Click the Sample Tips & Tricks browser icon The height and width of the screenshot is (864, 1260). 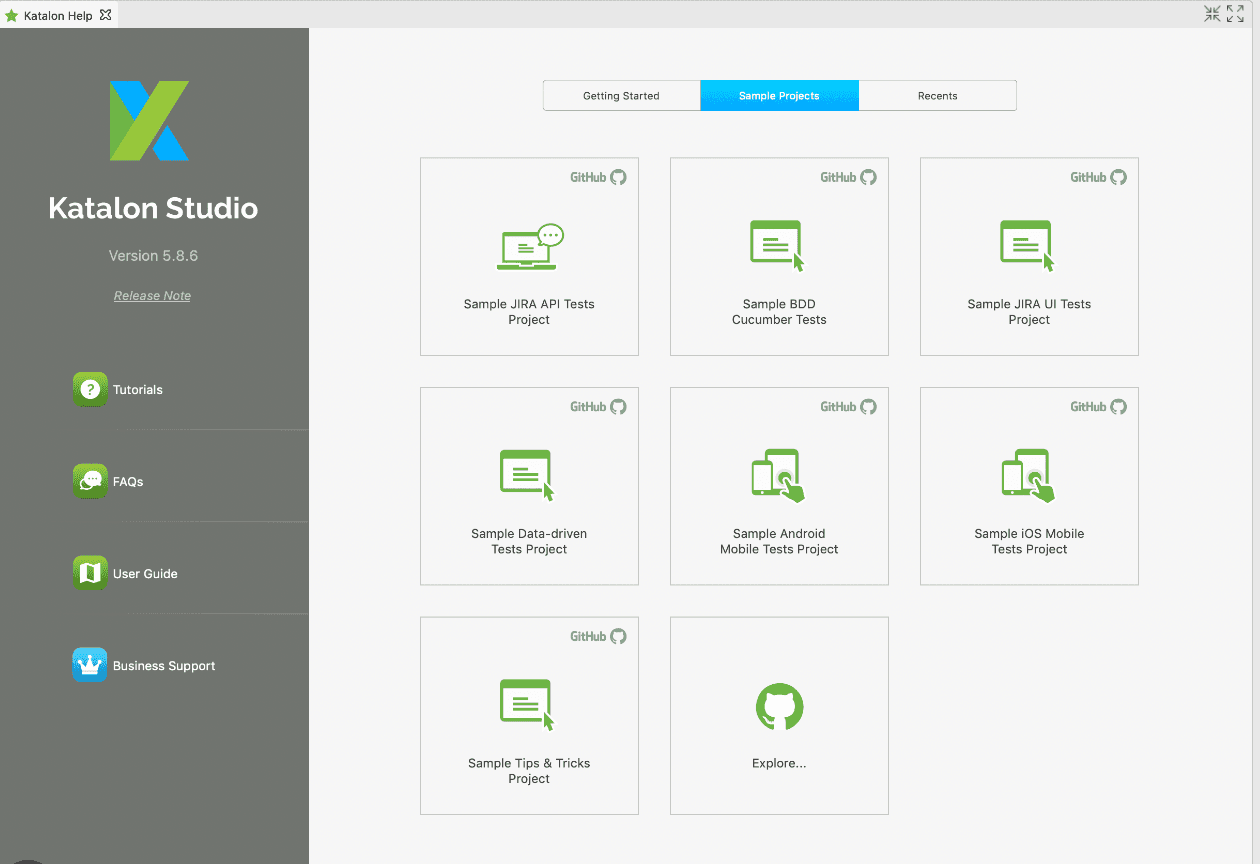coord(527,705)
